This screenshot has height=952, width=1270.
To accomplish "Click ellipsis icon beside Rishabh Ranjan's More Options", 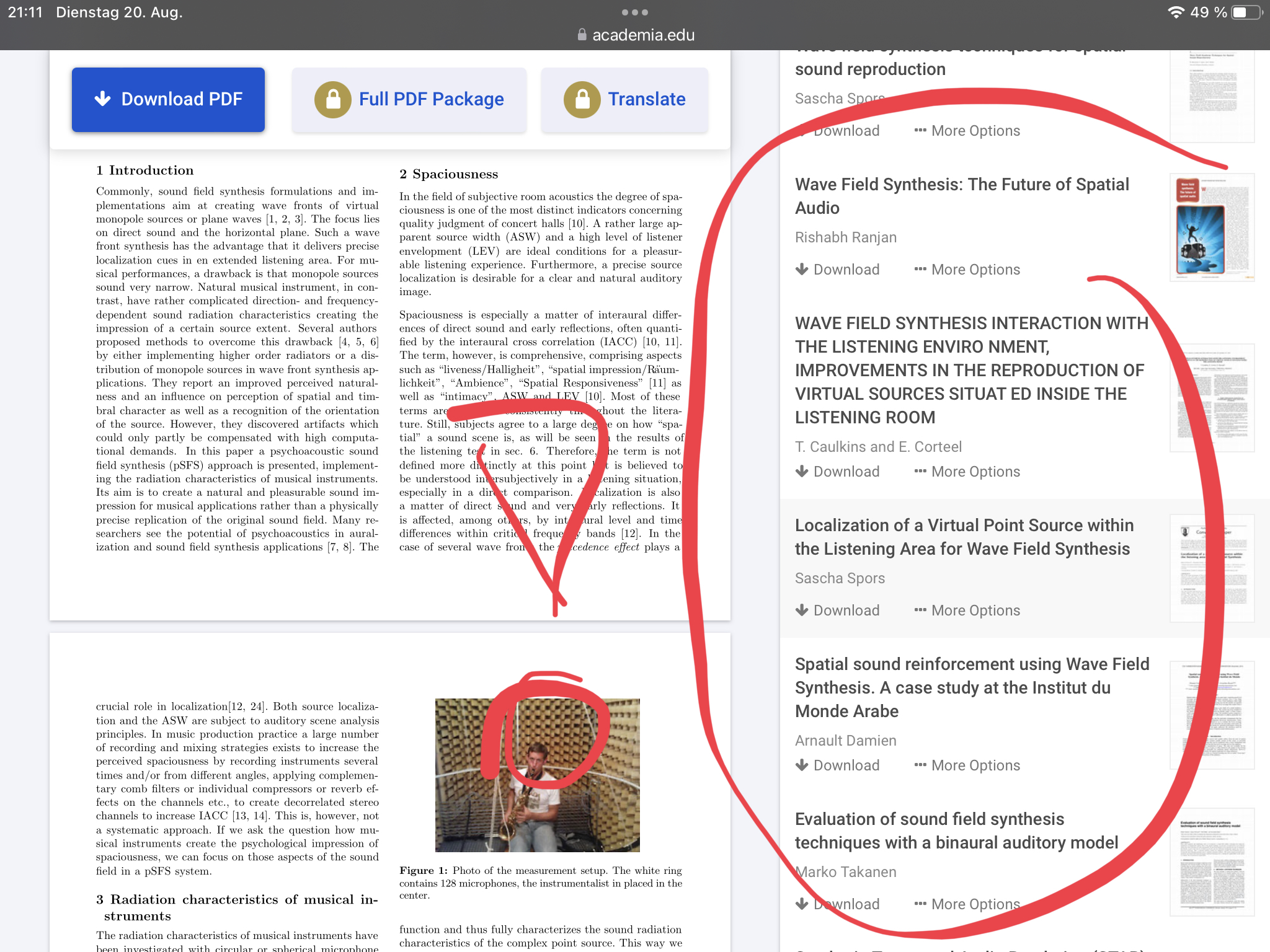I will click(920, 269).
